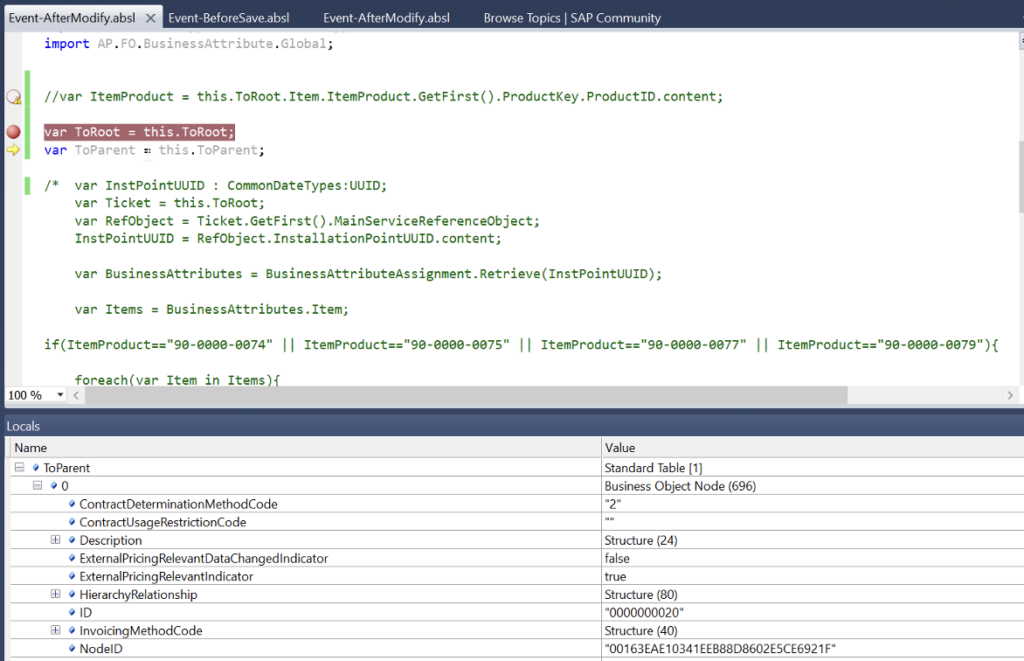Expand the HierarchyRelationship structure

point(56,595)
